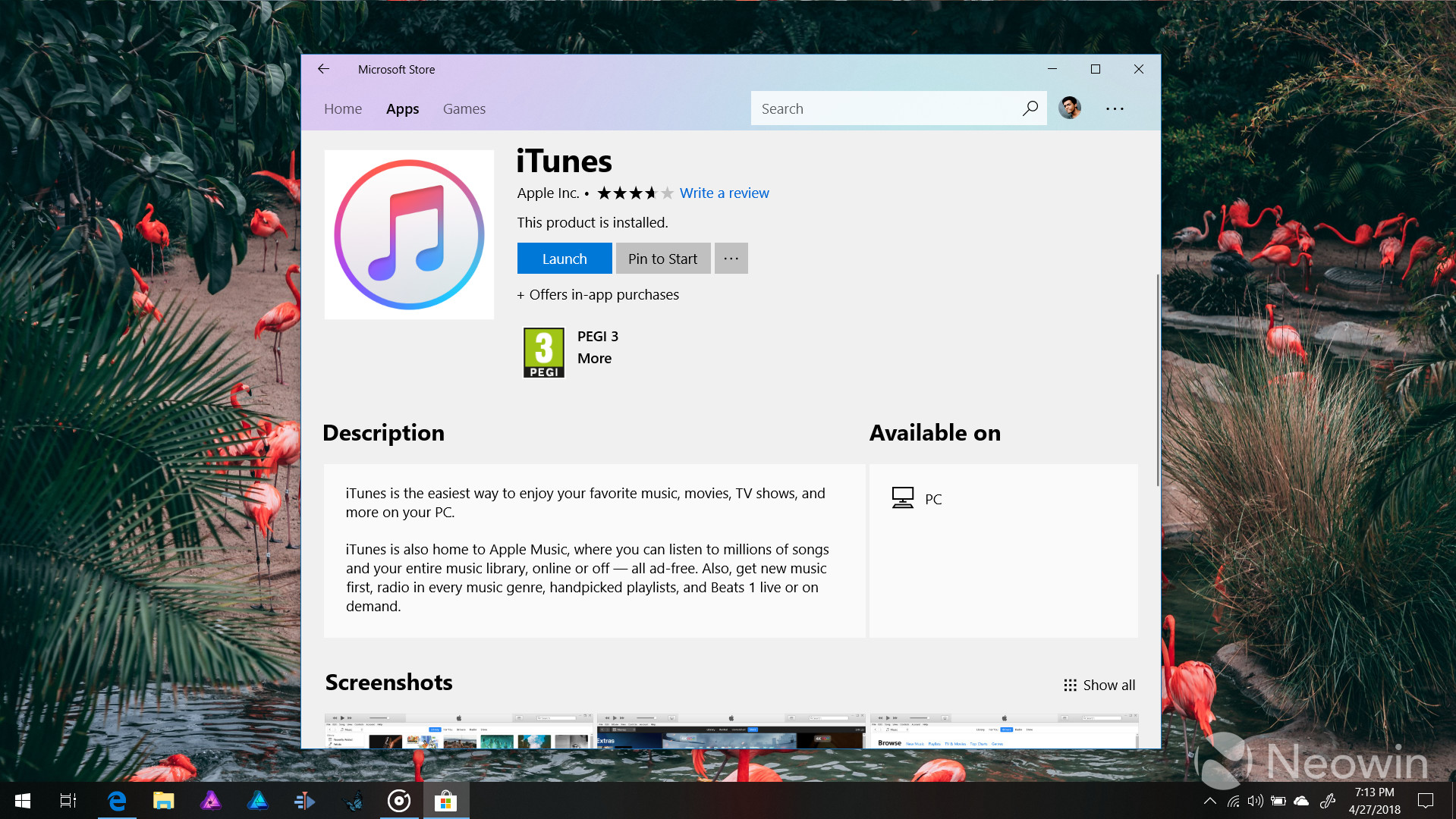1456x819 pixels.
Task: Click the star rating for iTunes
Action: 635,193
